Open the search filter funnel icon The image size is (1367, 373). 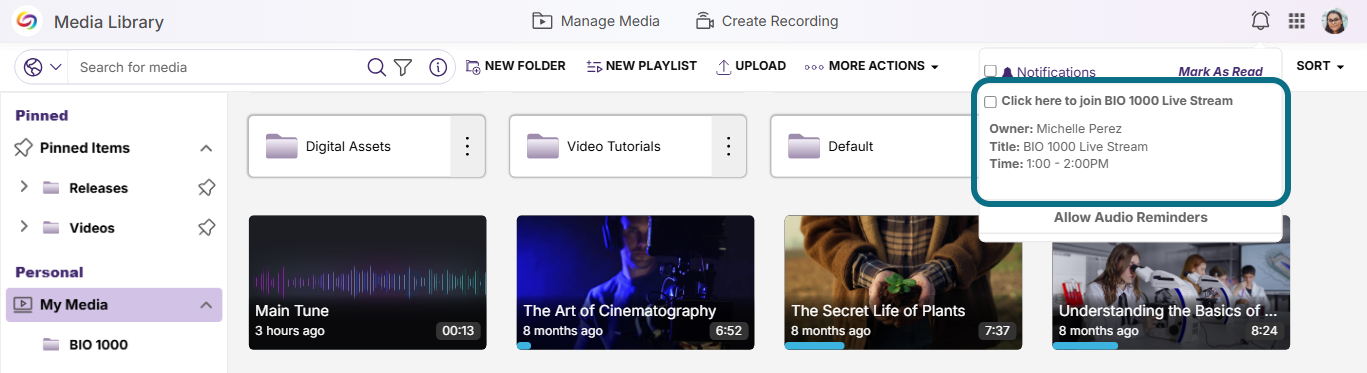click(403, 67)
